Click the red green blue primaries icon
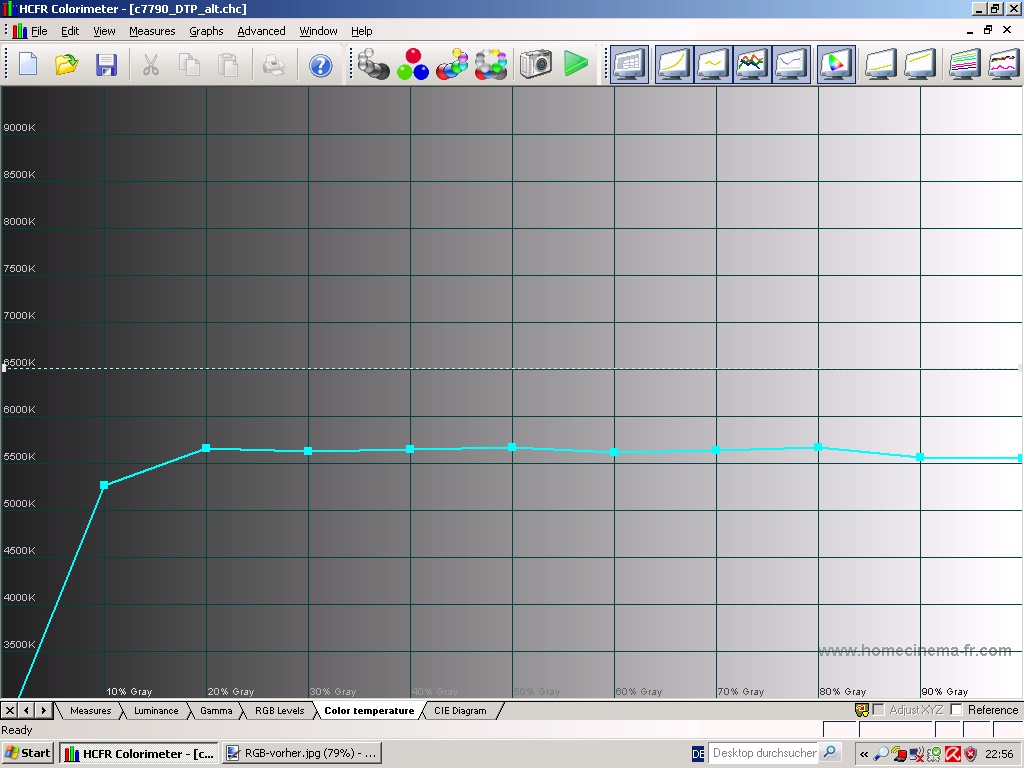Image resolution: width=1024 pixels, height=768 pixels. [412, 65]
